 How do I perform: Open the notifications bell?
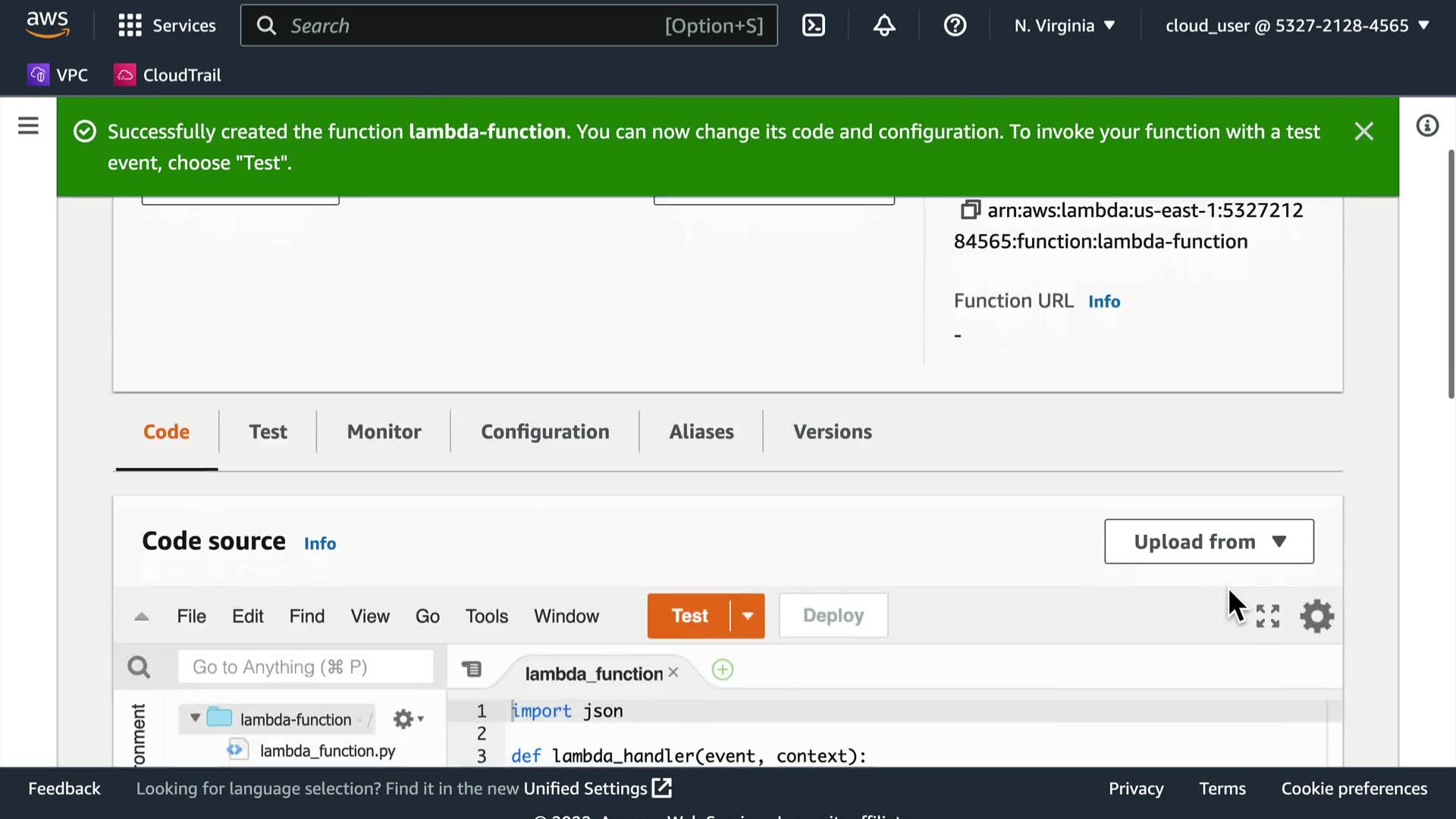point(884,26)
